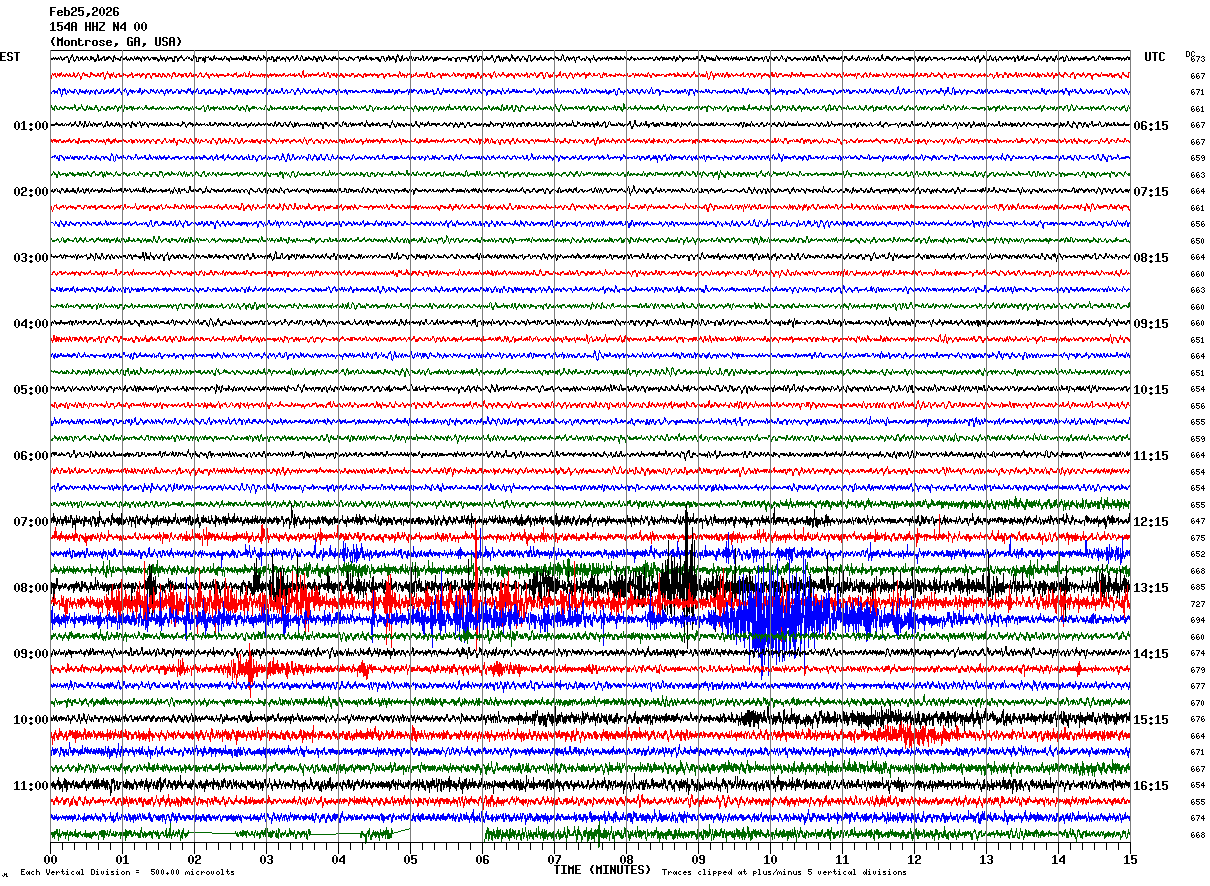Screen dimensions: 1210x886
Task: Click the 'Each Vertical Division = 500.00 microvolts' note
Action: coord(127,872)
